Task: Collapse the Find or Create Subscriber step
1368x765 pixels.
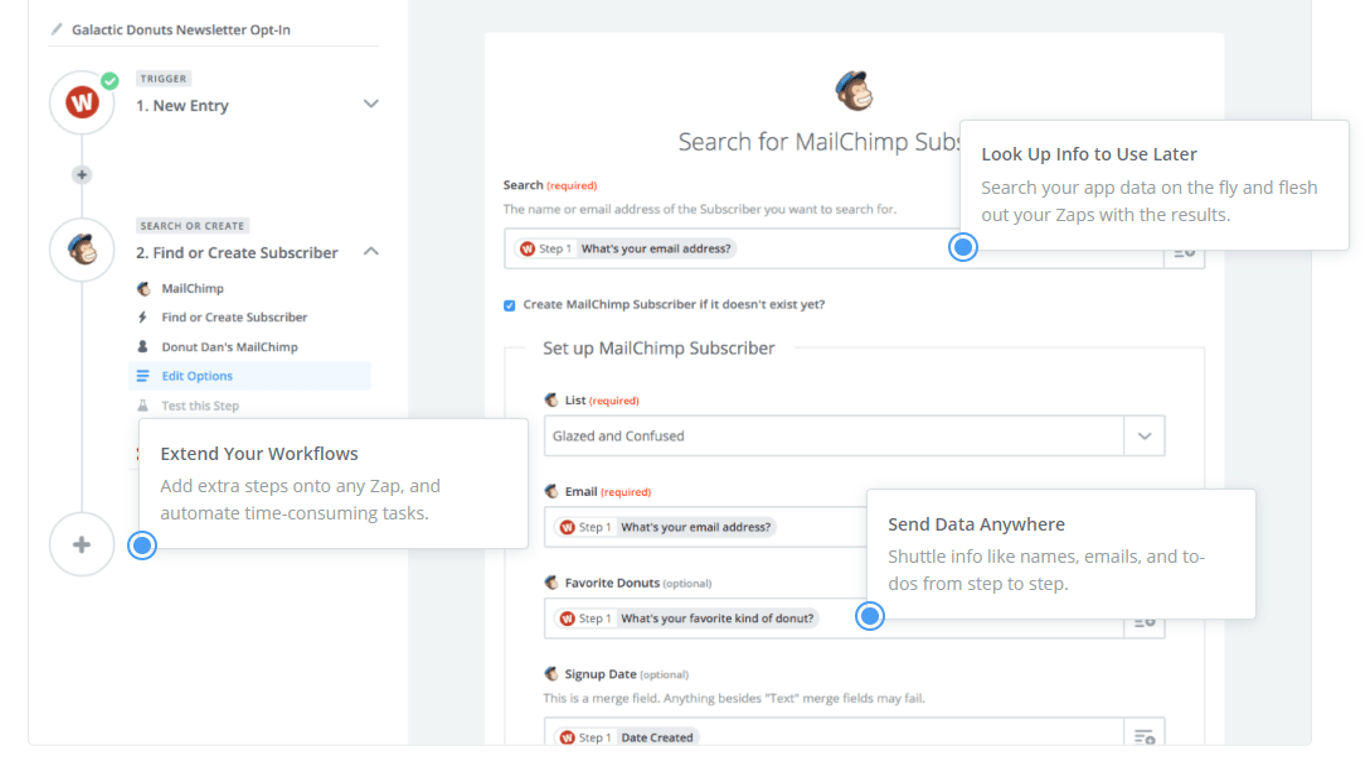Action: [x=371, y=252]
